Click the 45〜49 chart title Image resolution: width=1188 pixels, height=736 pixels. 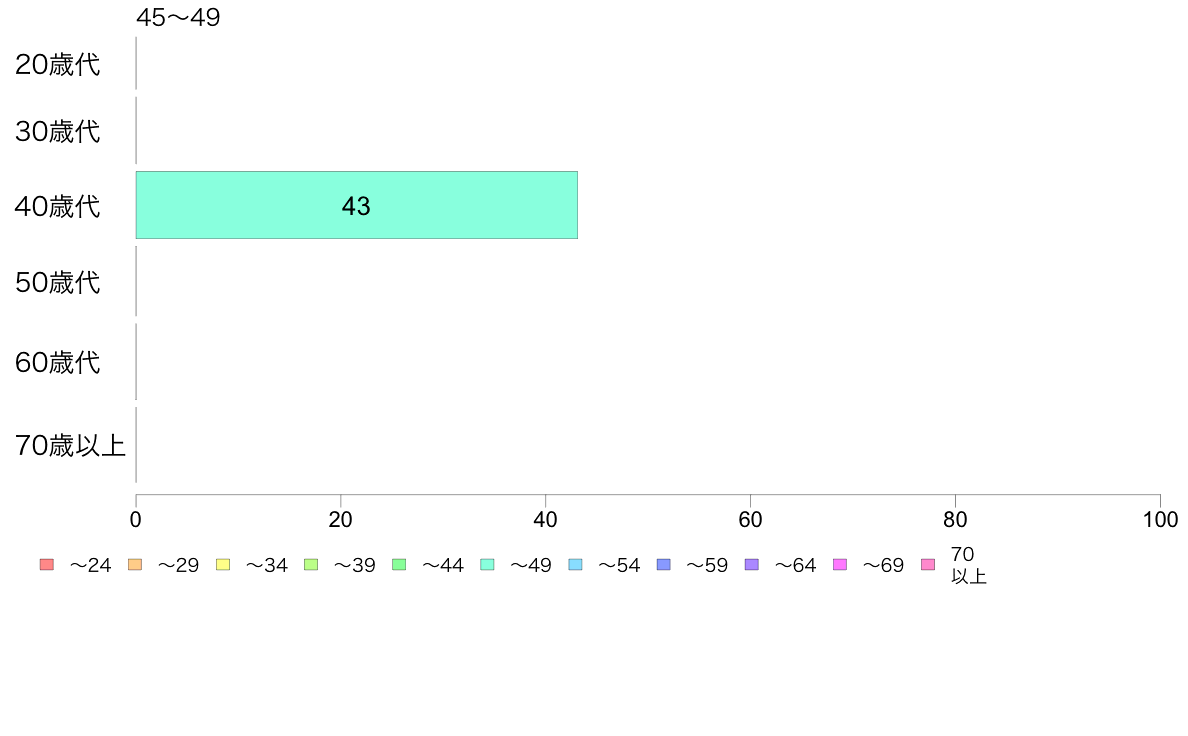point(178,17)
